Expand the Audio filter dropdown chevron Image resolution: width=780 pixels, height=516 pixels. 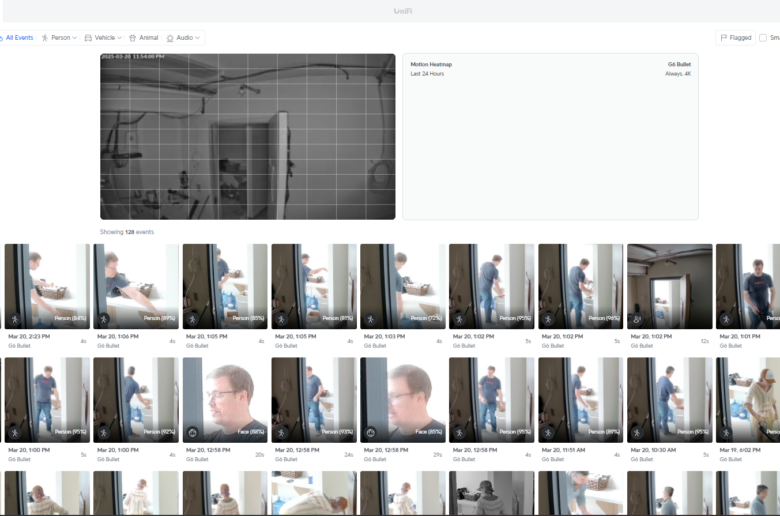pos(197,38)
